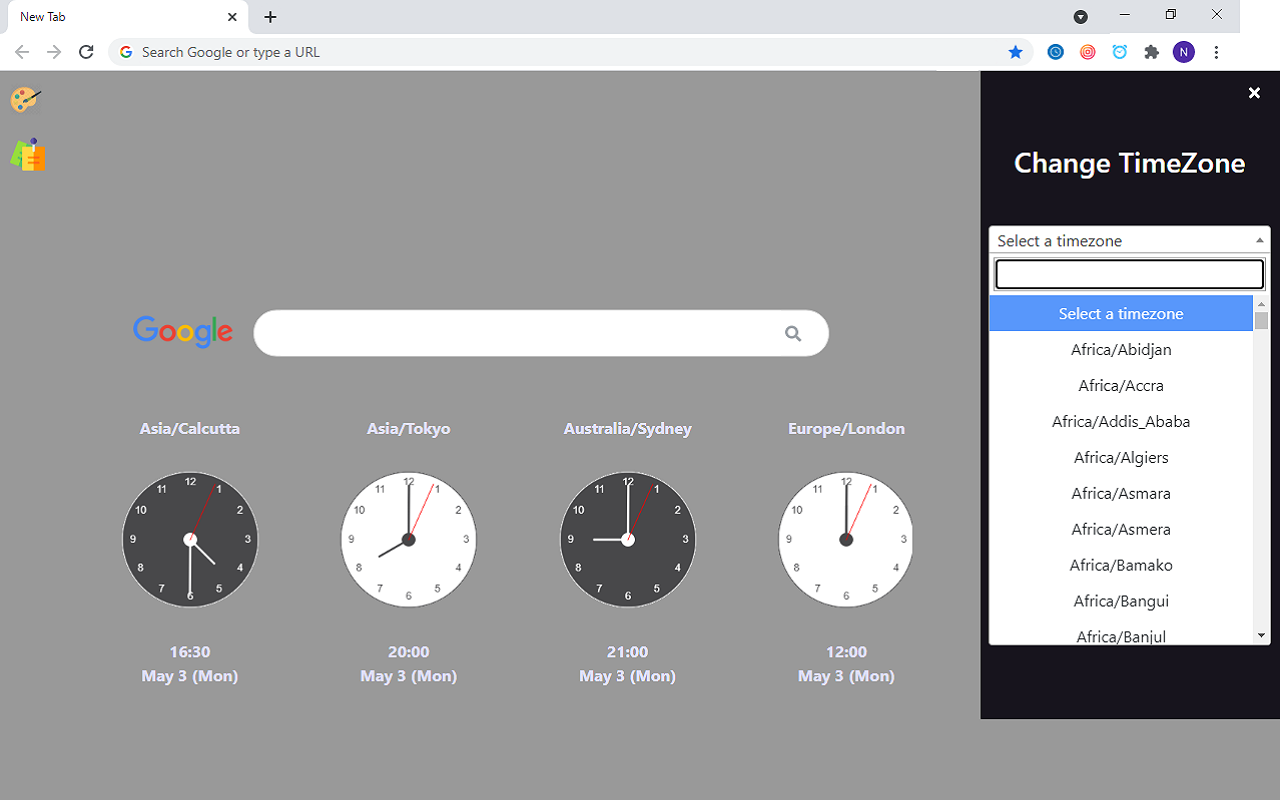Click the magnifier in the search box

[x=792, y=332]
